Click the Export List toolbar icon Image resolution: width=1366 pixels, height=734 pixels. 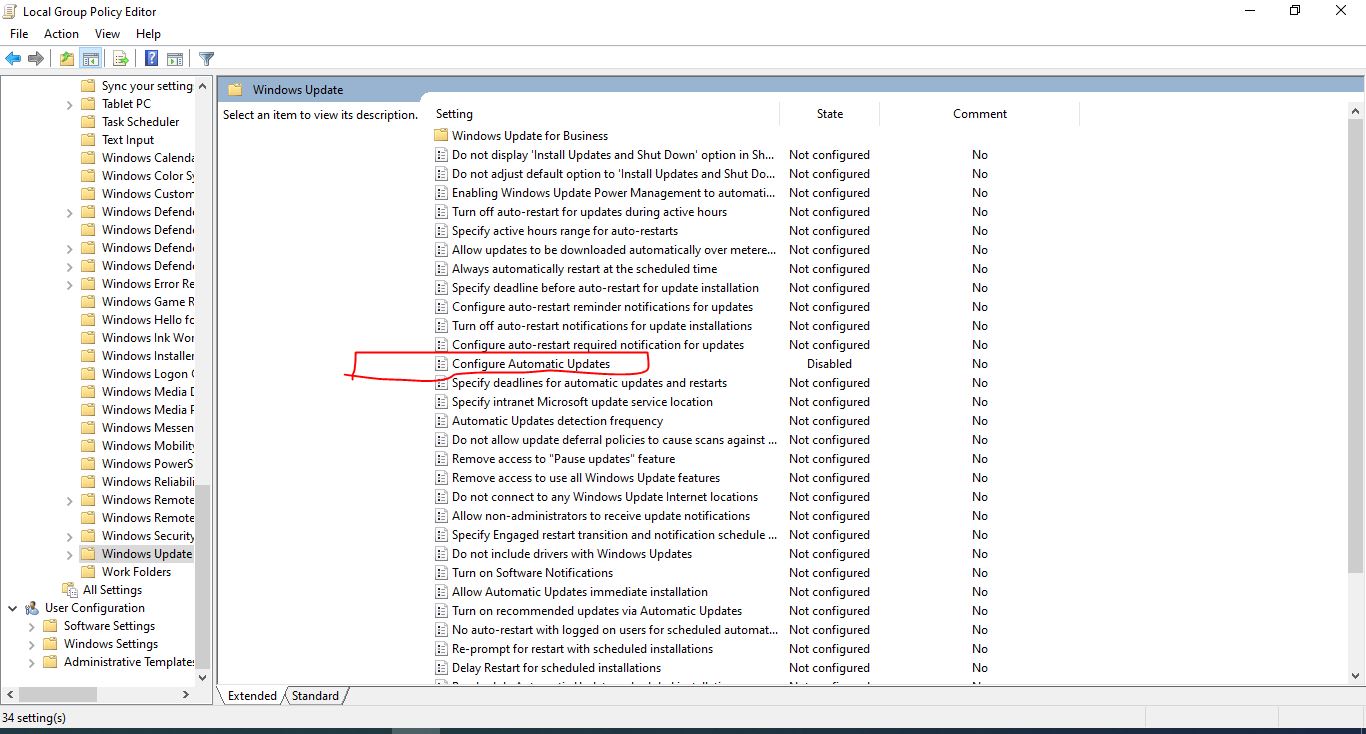pos(120,59)
